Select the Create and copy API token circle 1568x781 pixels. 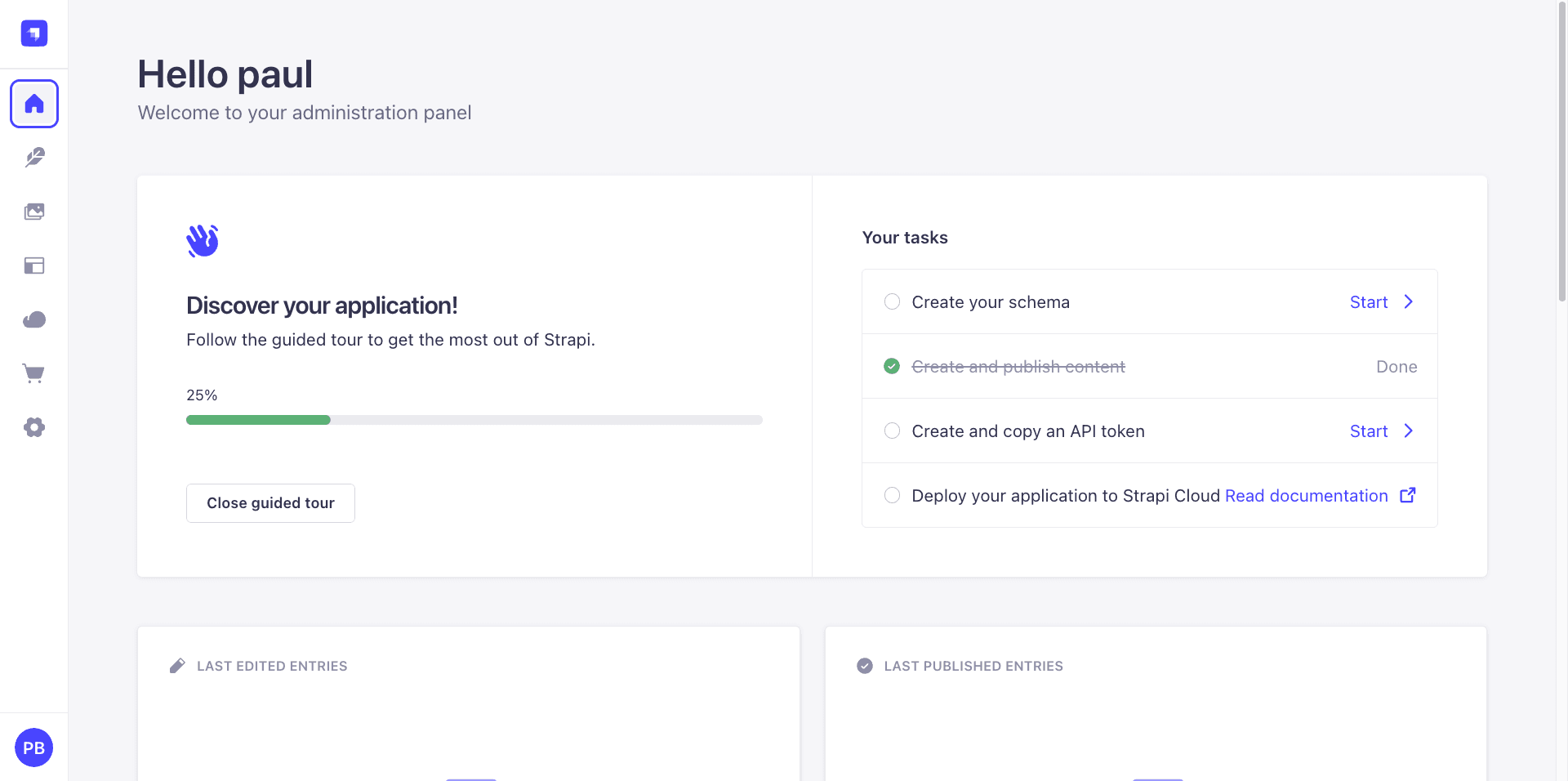(x=892, y=431)
